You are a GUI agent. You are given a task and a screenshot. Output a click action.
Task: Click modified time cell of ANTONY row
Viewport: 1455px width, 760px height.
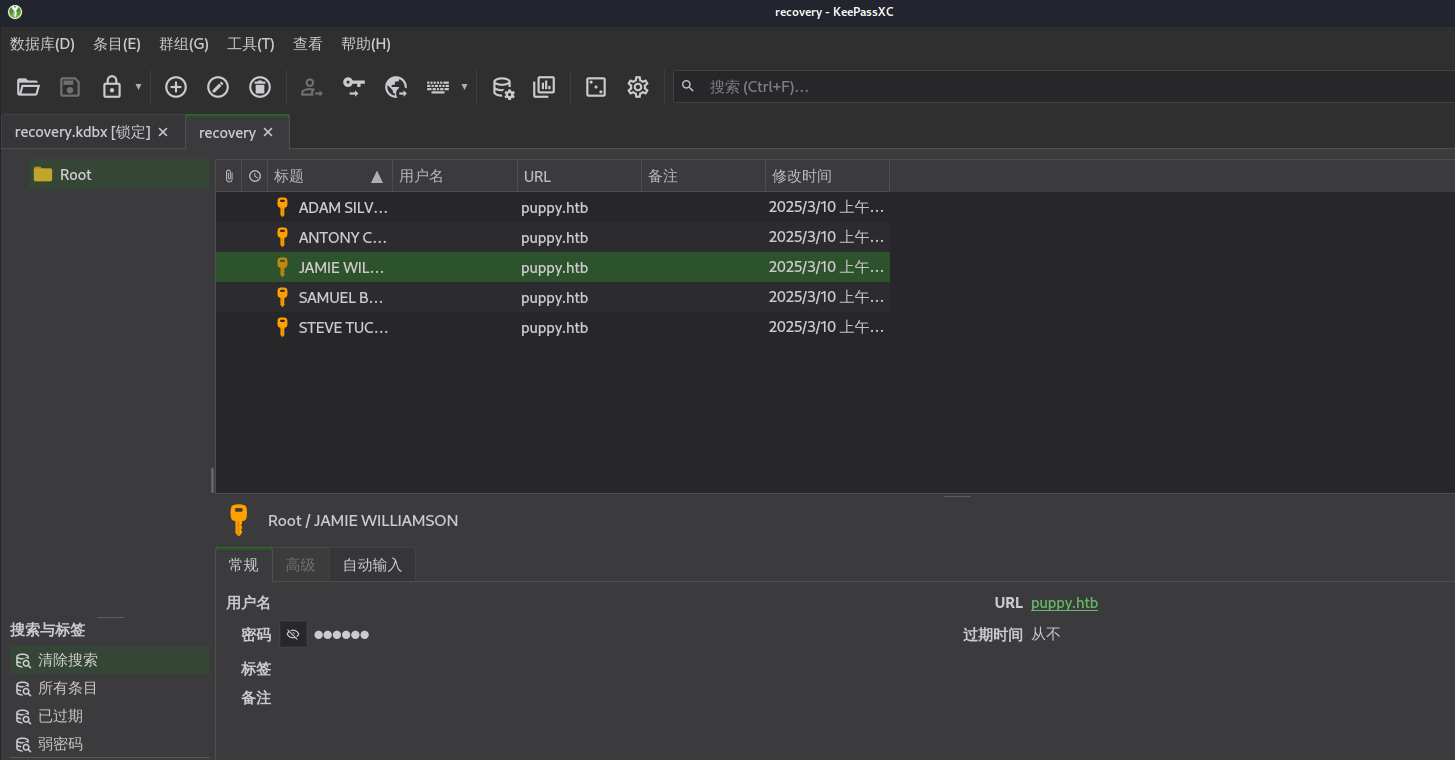[x=827, y=238]
